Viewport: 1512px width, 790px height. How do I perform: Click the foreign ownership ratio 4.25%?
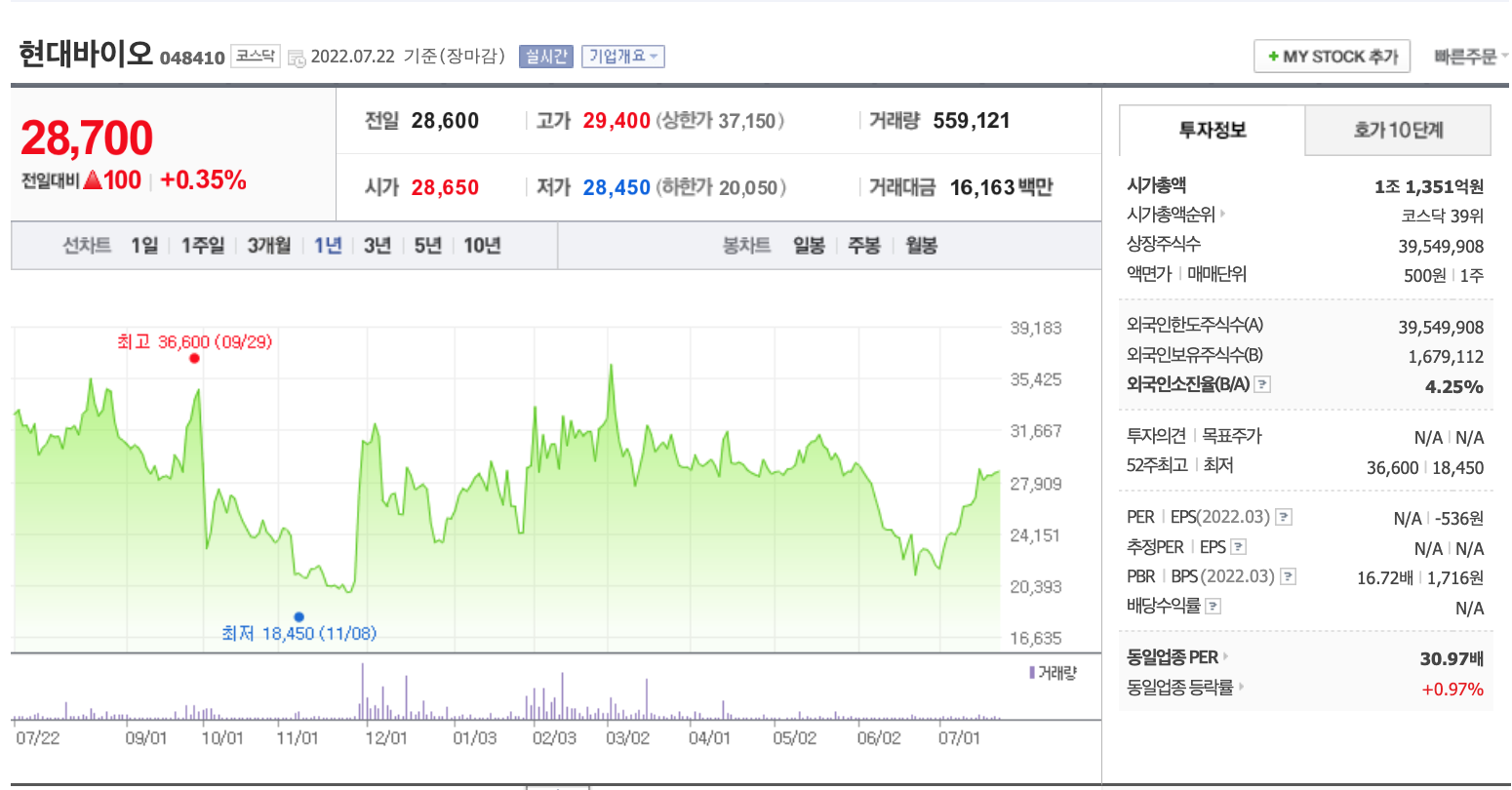coord(1454,387)
